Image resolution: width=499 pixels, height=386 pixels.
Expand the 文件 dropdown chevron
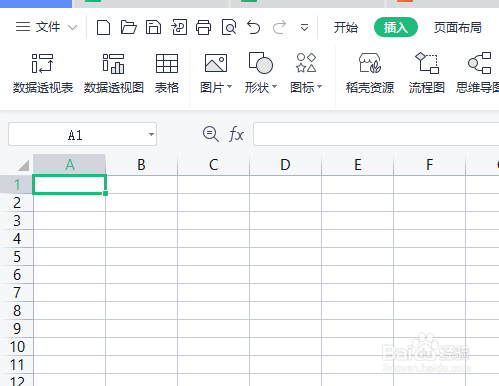pos(72,27)
